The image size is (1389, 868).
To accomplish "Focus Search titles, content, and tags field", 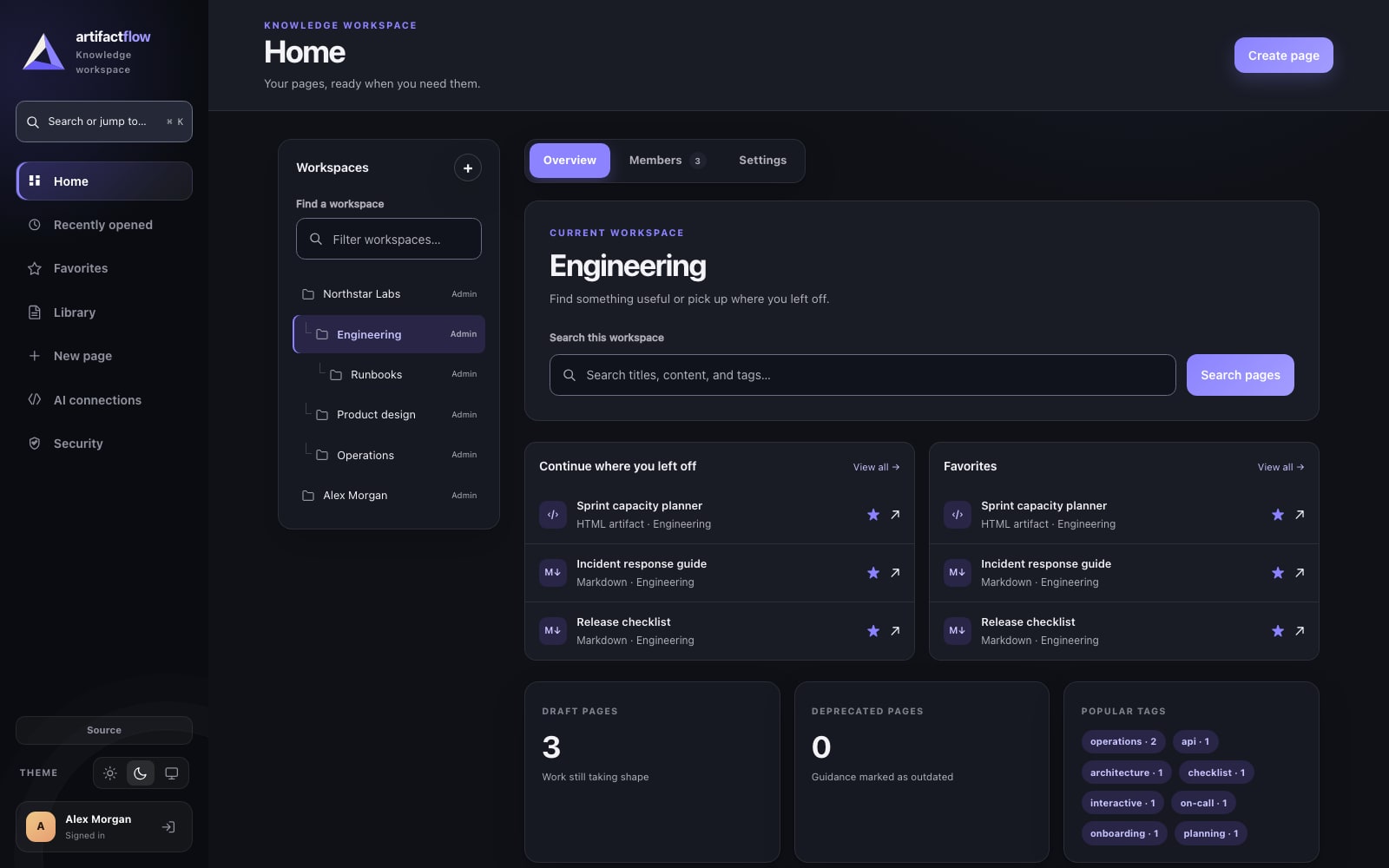I will 862,375.
